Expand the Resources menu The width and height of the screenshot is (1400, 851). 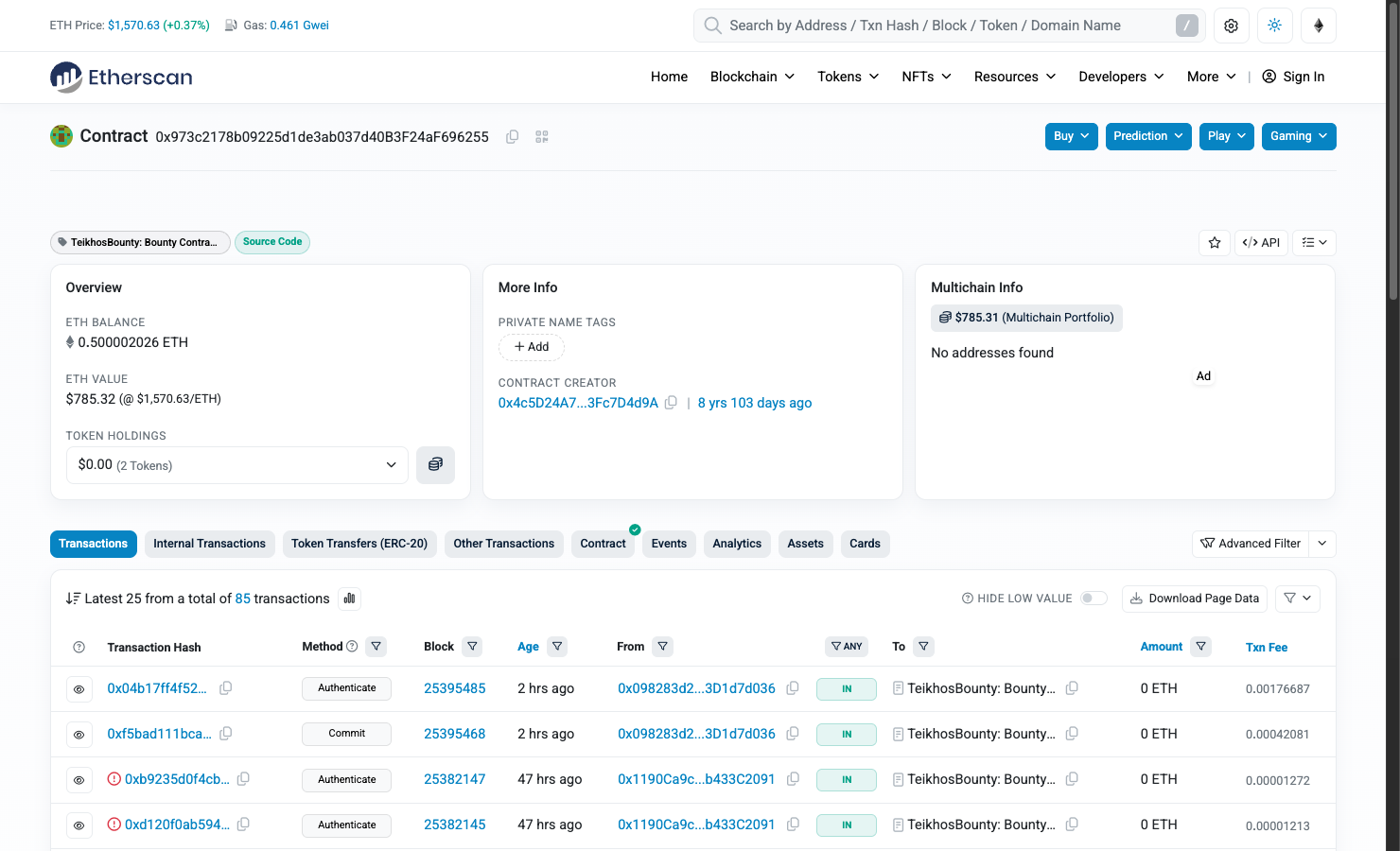(x=1015, y=77)
